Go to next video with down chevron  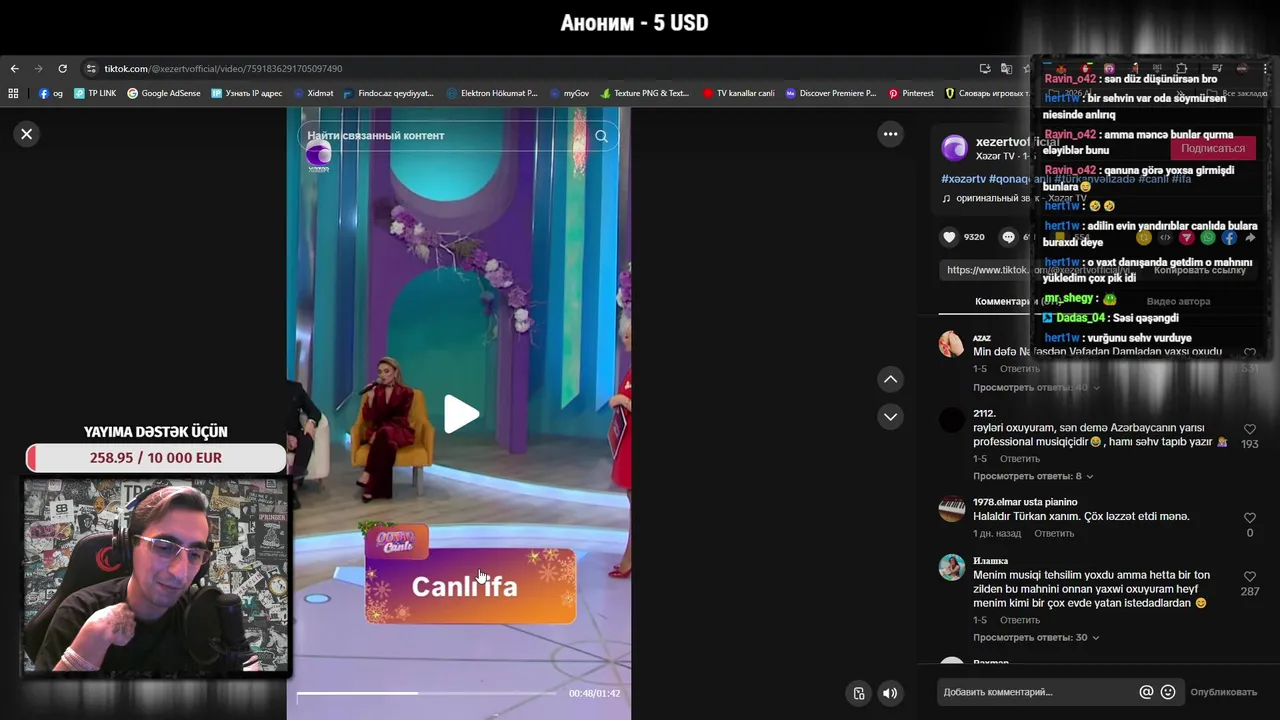890,416
